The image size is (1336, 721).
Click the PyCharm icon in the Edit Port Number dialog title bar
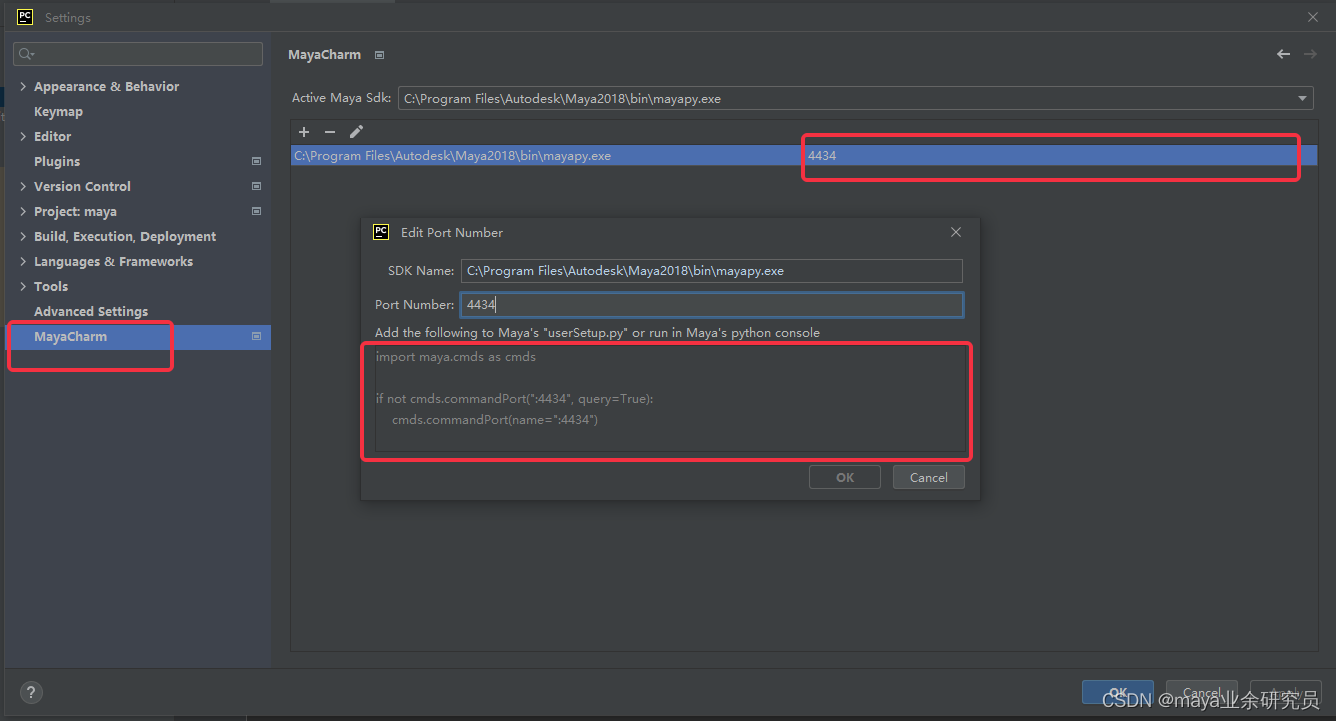point(381,232)
